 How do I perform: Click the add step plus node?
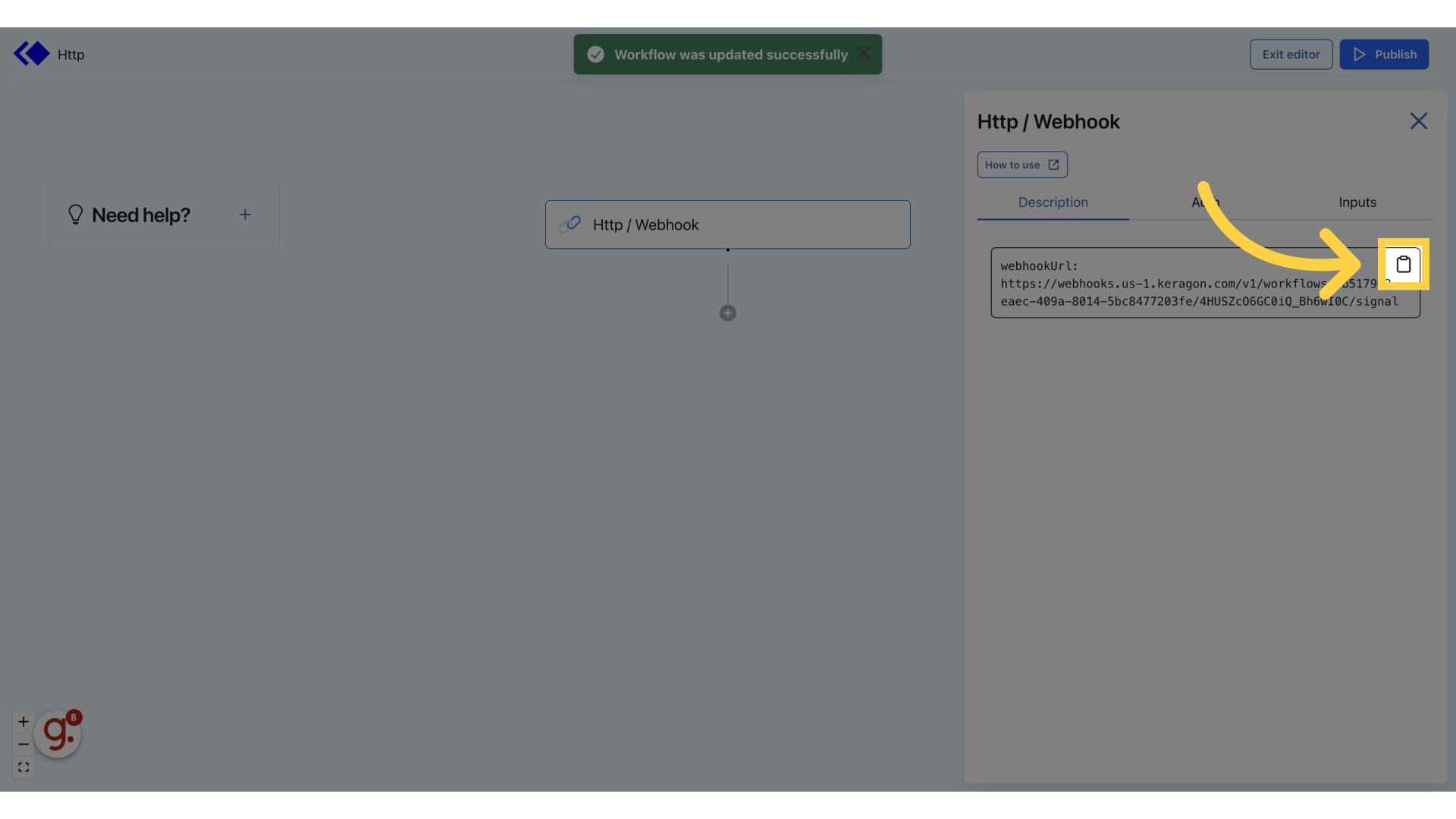(727, 313)
